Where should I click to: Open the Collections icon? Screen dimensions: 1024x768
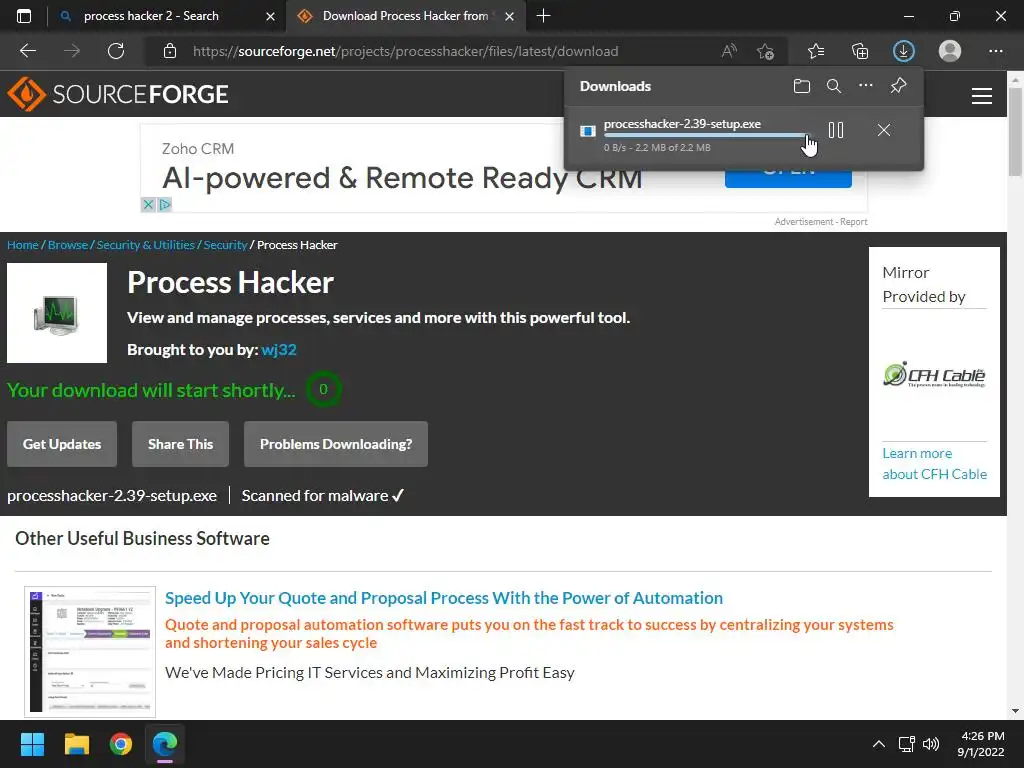860,51
